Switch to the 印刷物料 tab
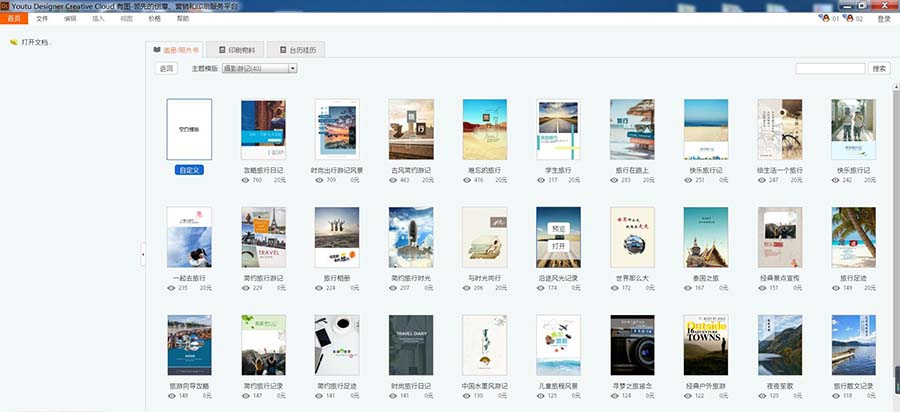Image resolution: width=900 pixels, height=412 pixels. coord(235,50)
